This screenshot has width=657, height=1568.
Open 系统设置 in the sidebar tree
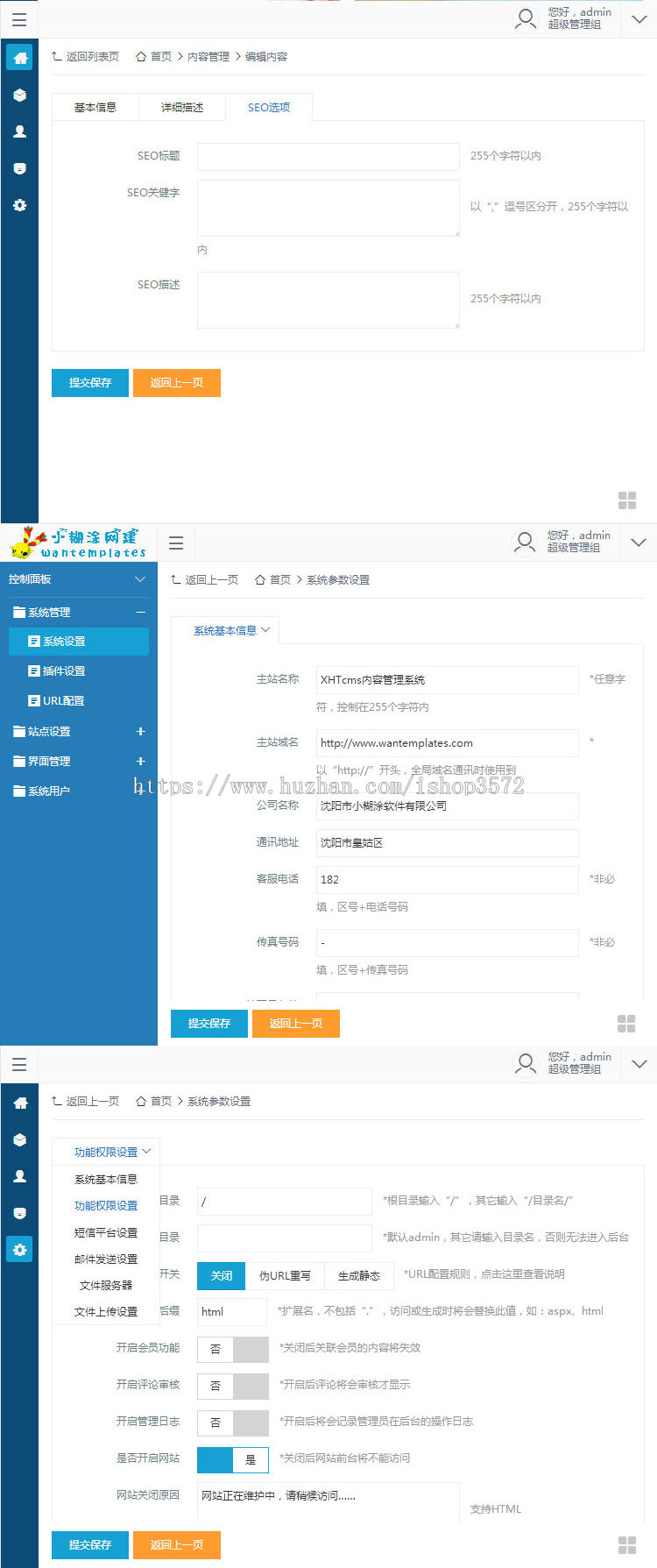79,642
